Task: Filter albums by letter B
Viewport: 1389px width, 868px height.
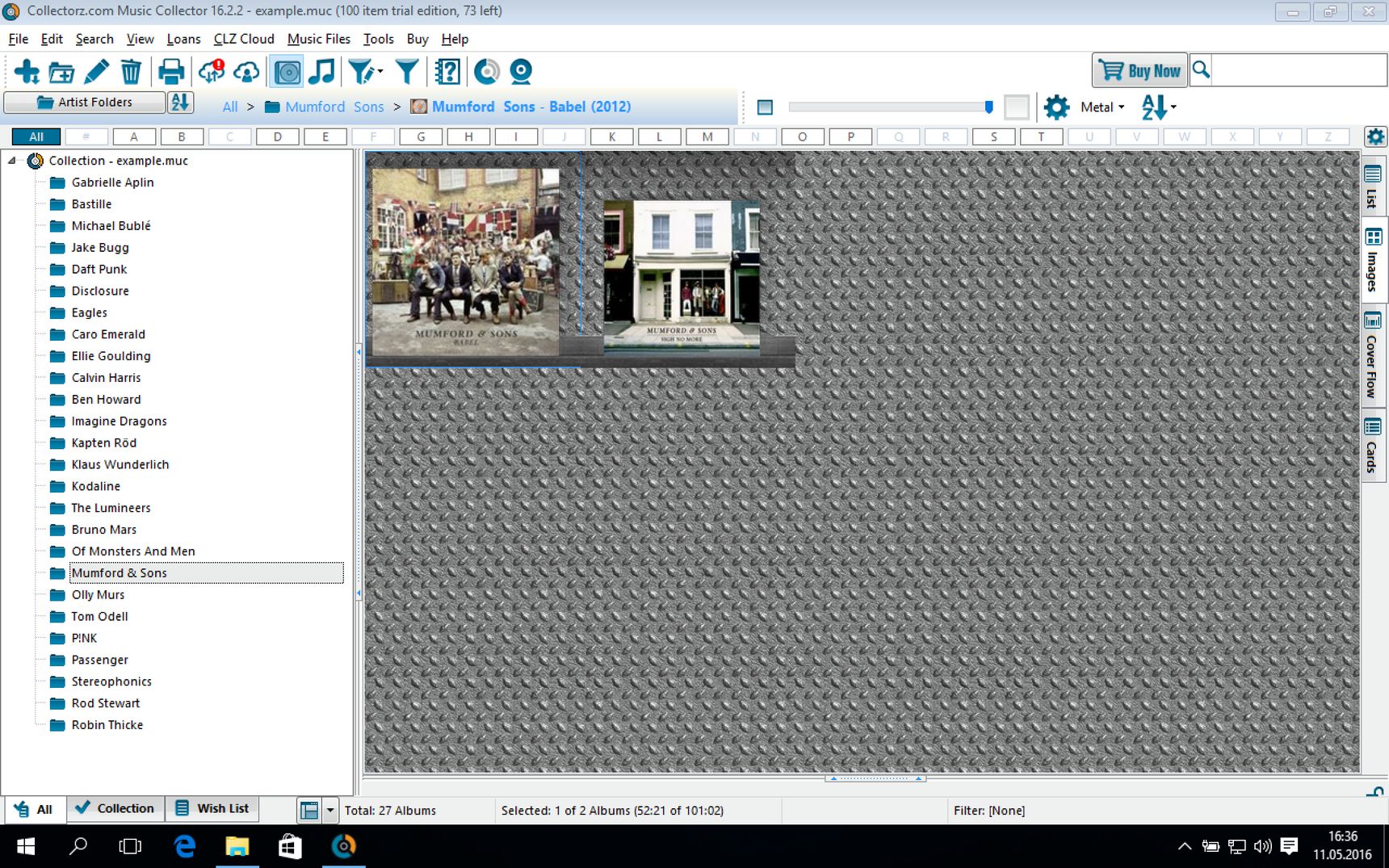Action: coord(182,136)
